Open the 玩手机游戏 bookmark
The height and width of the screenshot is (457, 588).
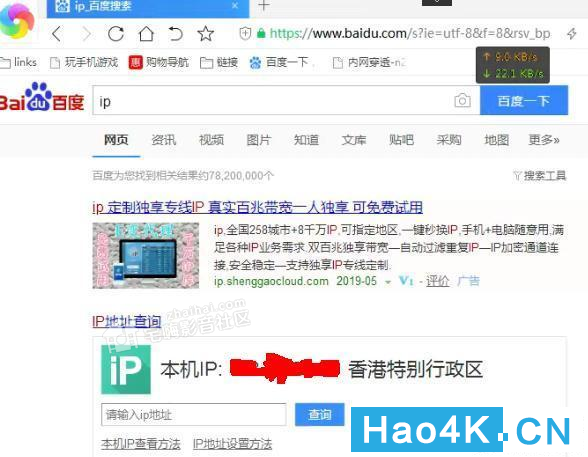click(x=84, y=62)
